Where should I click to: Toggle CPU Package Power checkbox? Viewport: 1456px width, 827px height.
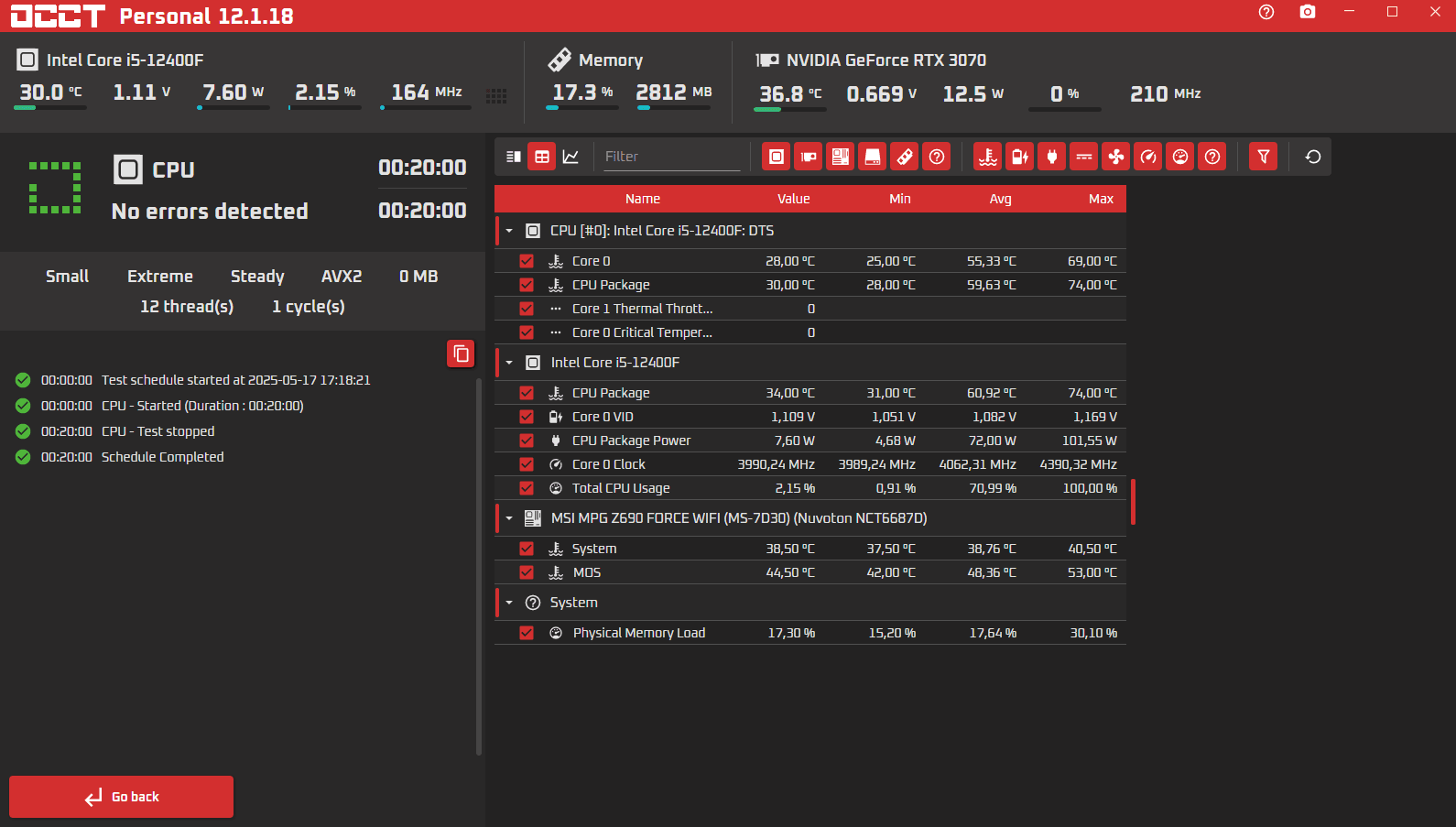[x=527, y=441]
